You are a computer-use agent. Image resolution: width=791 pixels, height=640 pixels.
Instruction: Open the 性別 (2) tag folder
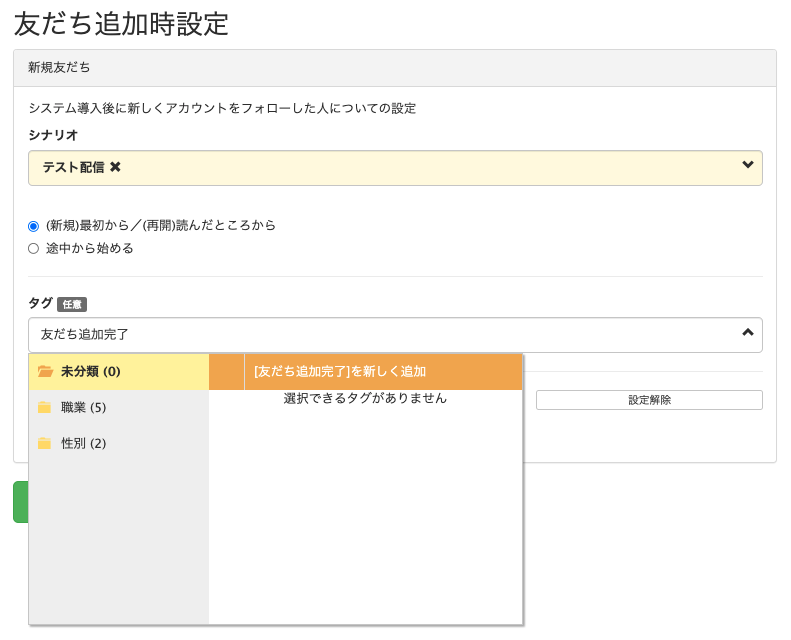119,444
